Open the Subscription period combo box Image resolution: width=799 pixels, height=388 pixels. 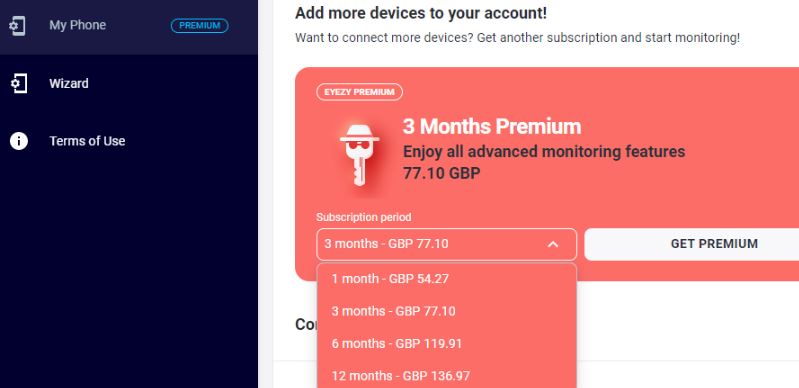[x=446, y=244]
